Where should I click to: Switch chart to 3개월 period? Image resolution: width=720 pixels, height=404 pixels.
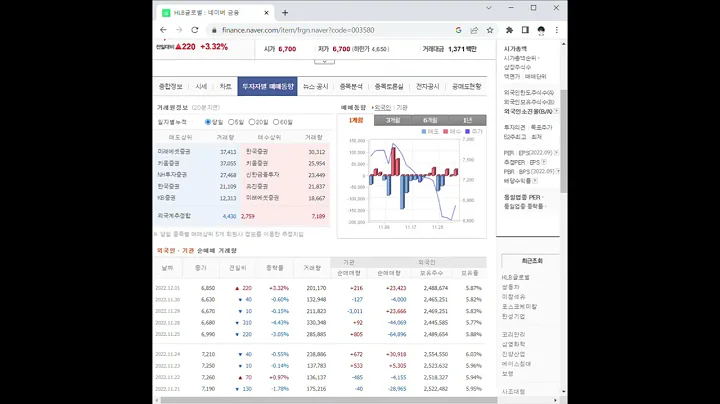393,120
